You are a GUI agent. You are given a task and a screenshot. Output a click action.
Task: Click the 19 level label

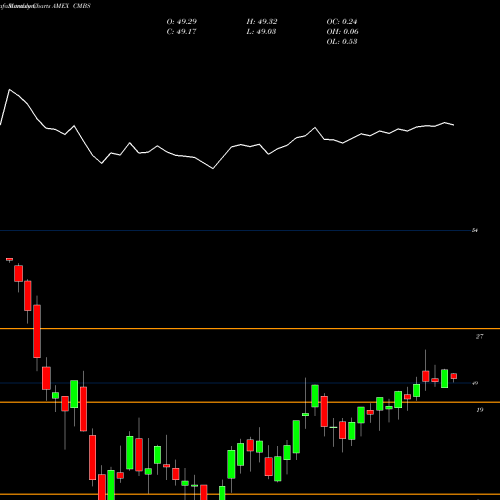pyautogui.click(x=479, y=410)
